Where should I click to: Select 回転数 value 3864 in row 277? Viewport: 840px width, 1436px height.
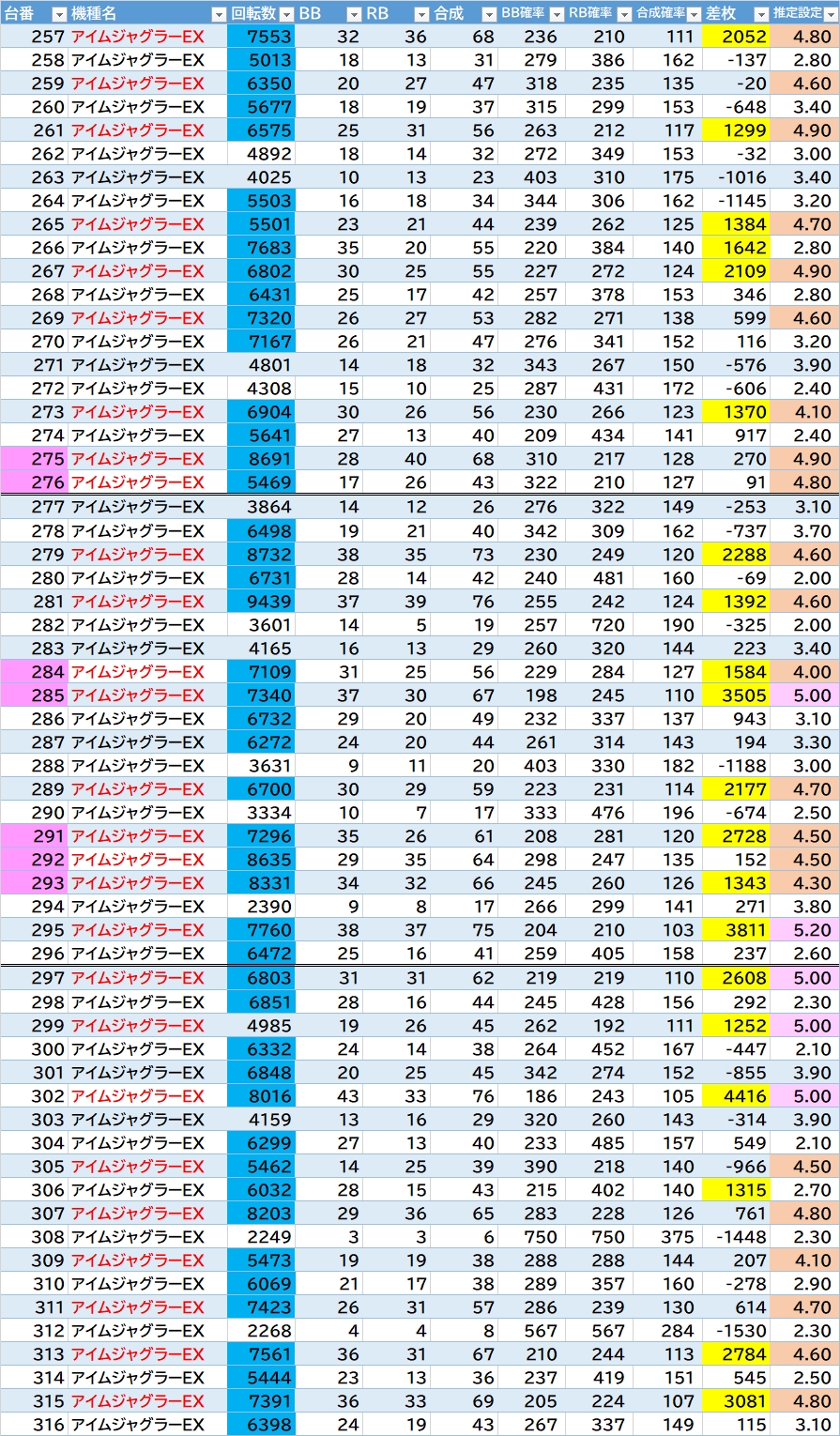(x=261, y=508)
